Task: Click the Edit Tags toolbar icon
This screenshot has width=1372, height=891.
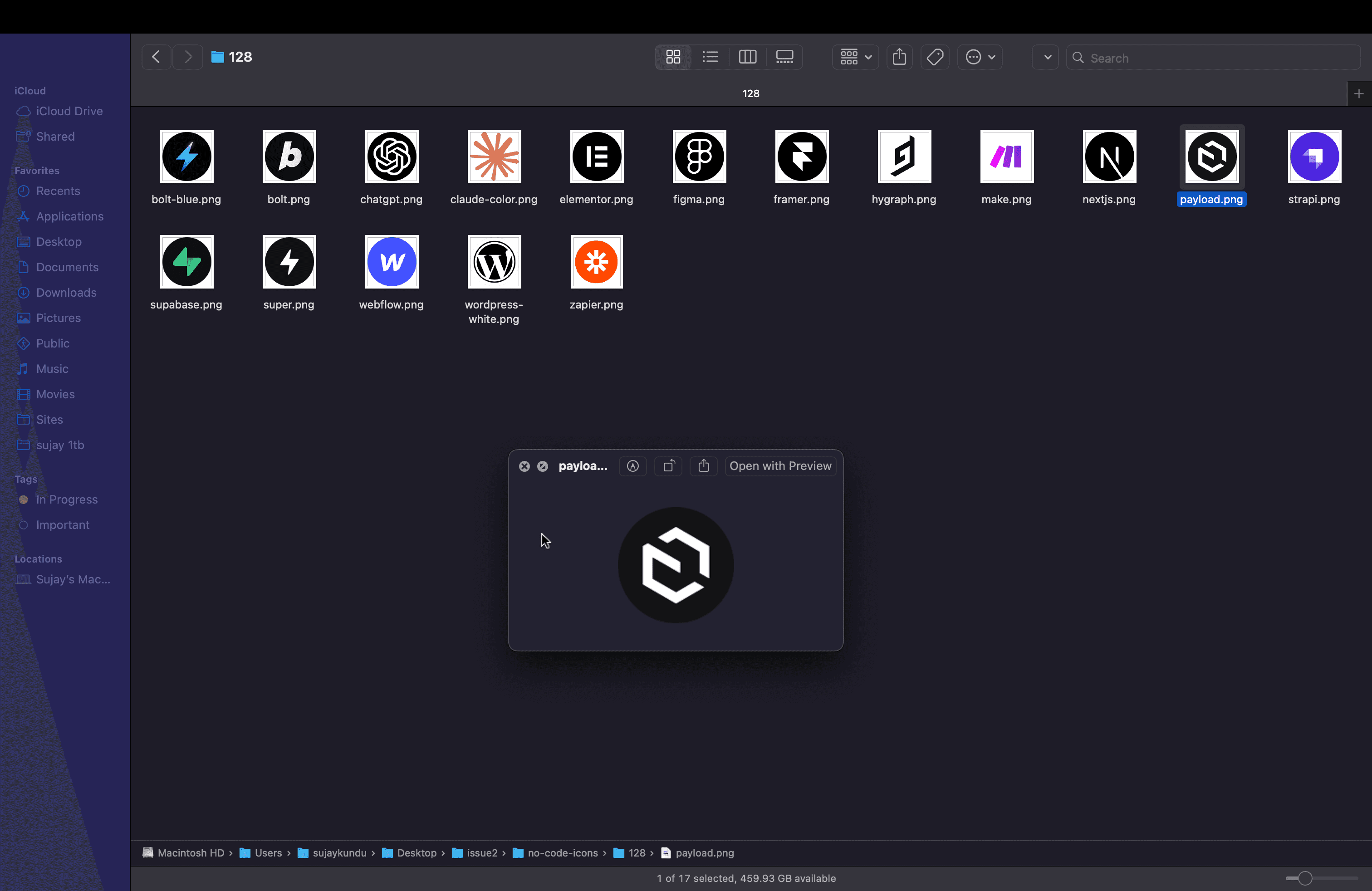Action: tap(935, 57)
